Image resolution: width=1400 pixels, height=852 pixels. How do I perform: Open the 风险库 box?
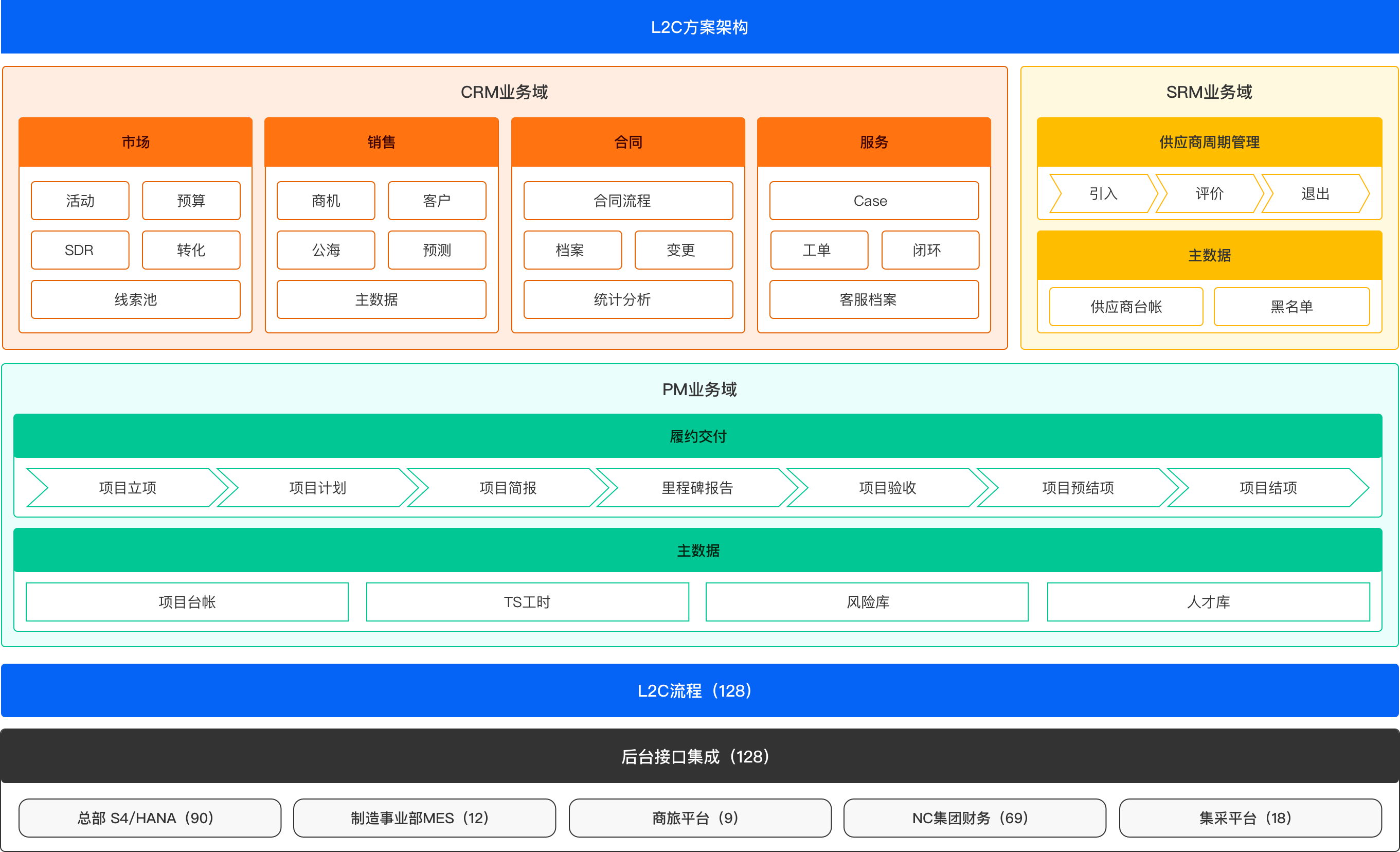coord(868,602)
